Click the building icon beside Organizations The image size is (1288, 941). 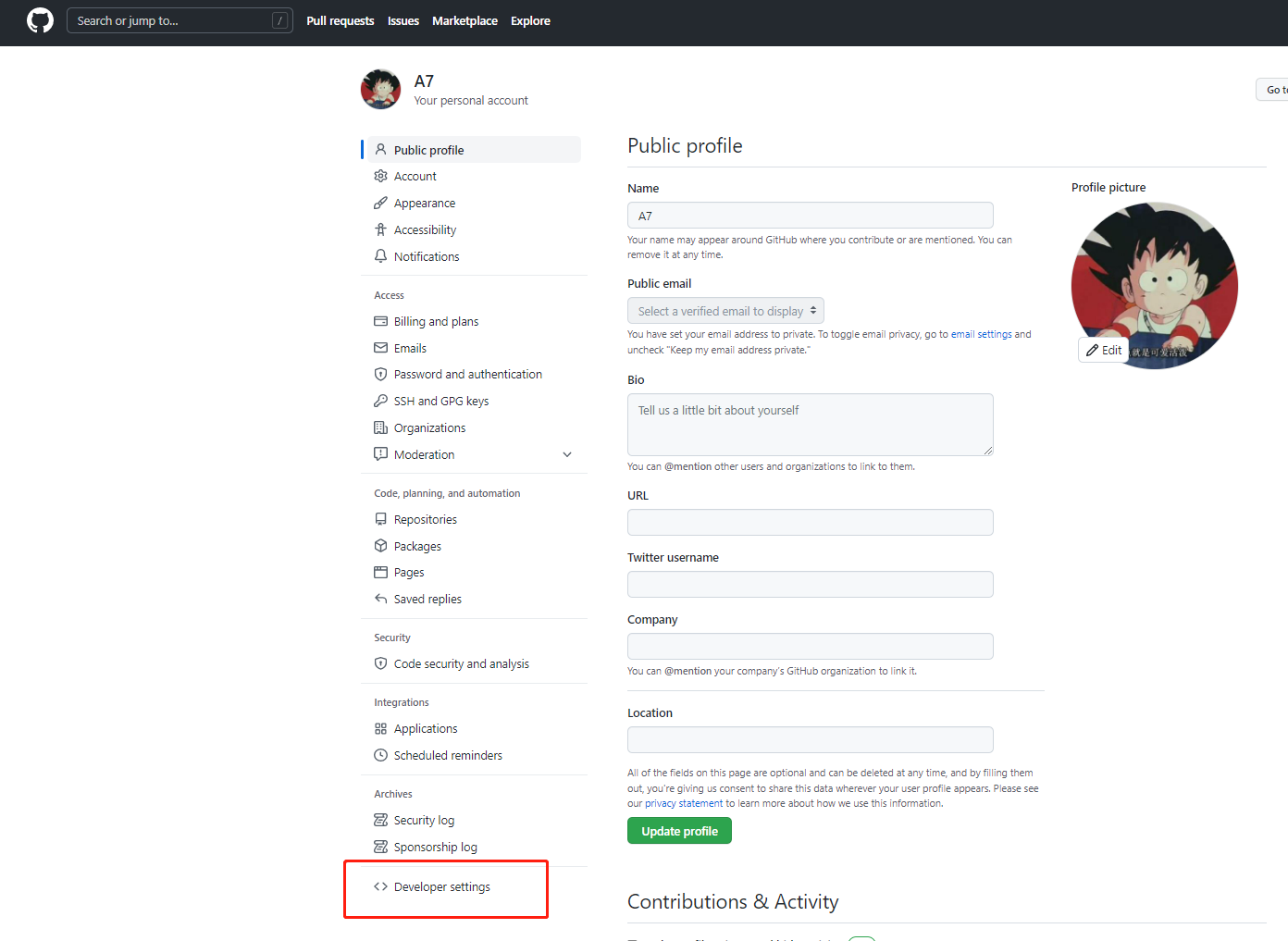point(380,427)
